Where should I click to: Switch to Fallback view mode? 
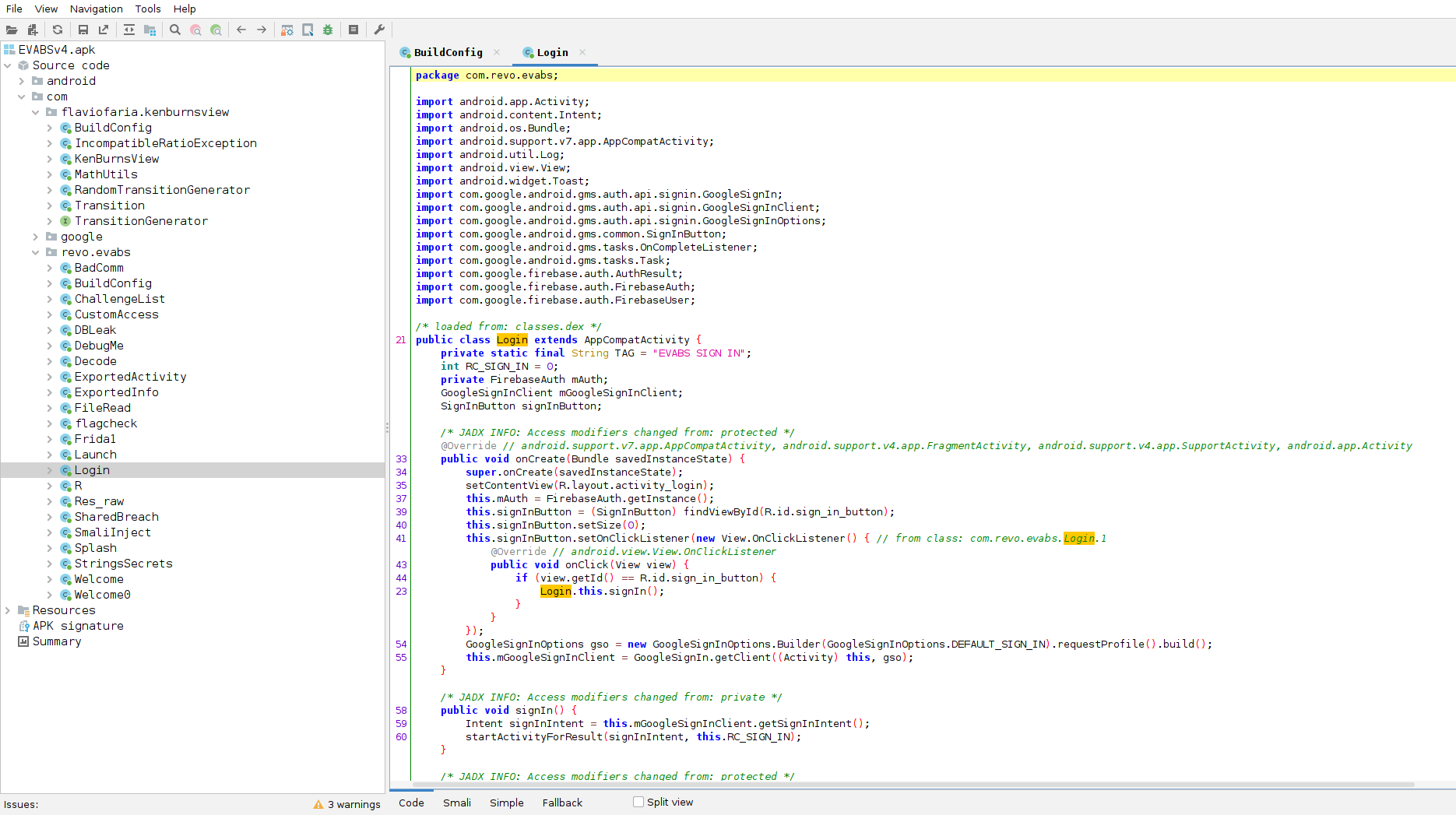(x=562, y=803)
